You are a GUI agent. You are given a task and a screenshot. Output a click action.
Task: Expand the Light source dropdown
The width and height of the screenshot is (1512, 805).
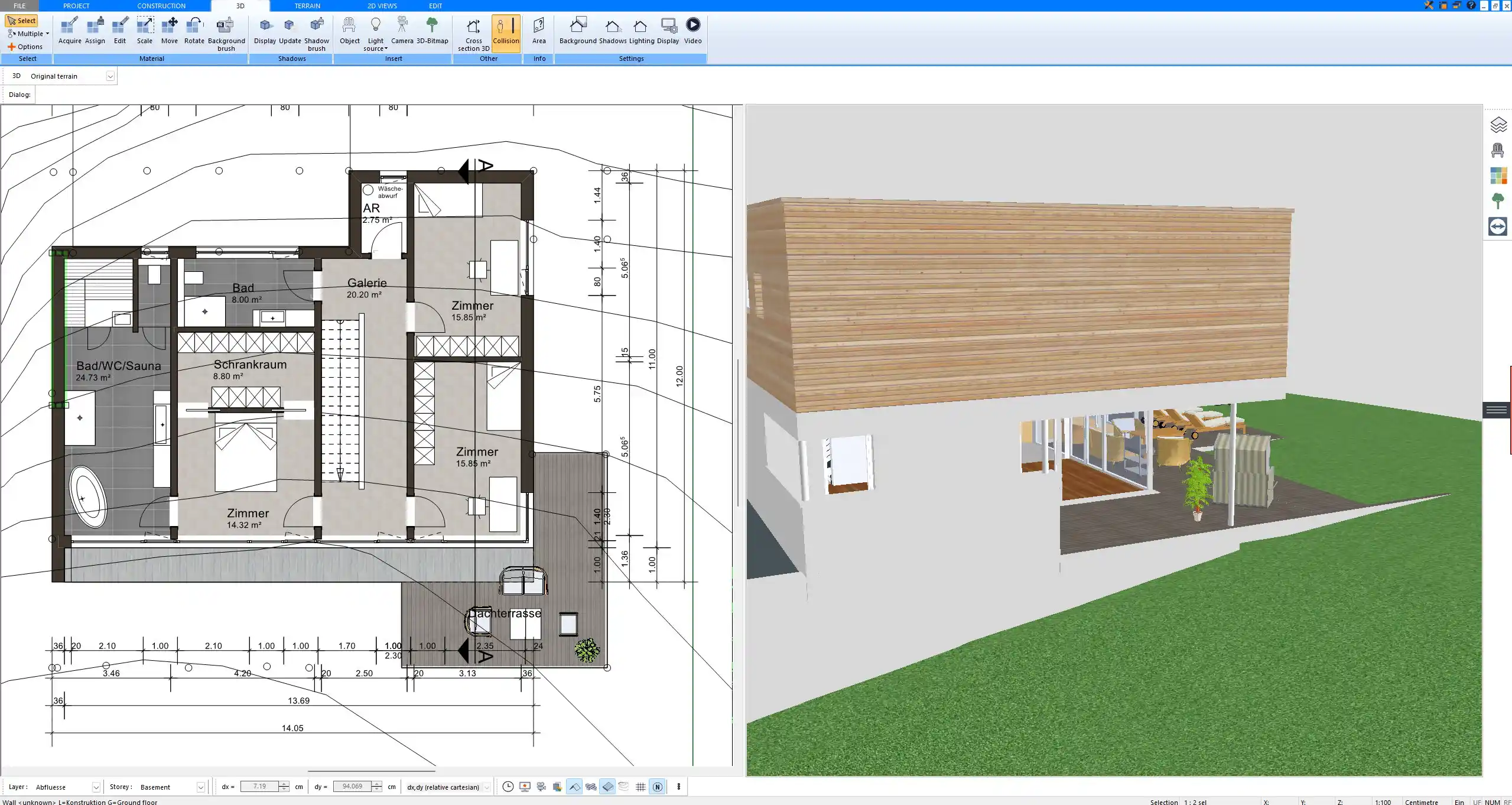pyautogui.click(x=376, y=34)
